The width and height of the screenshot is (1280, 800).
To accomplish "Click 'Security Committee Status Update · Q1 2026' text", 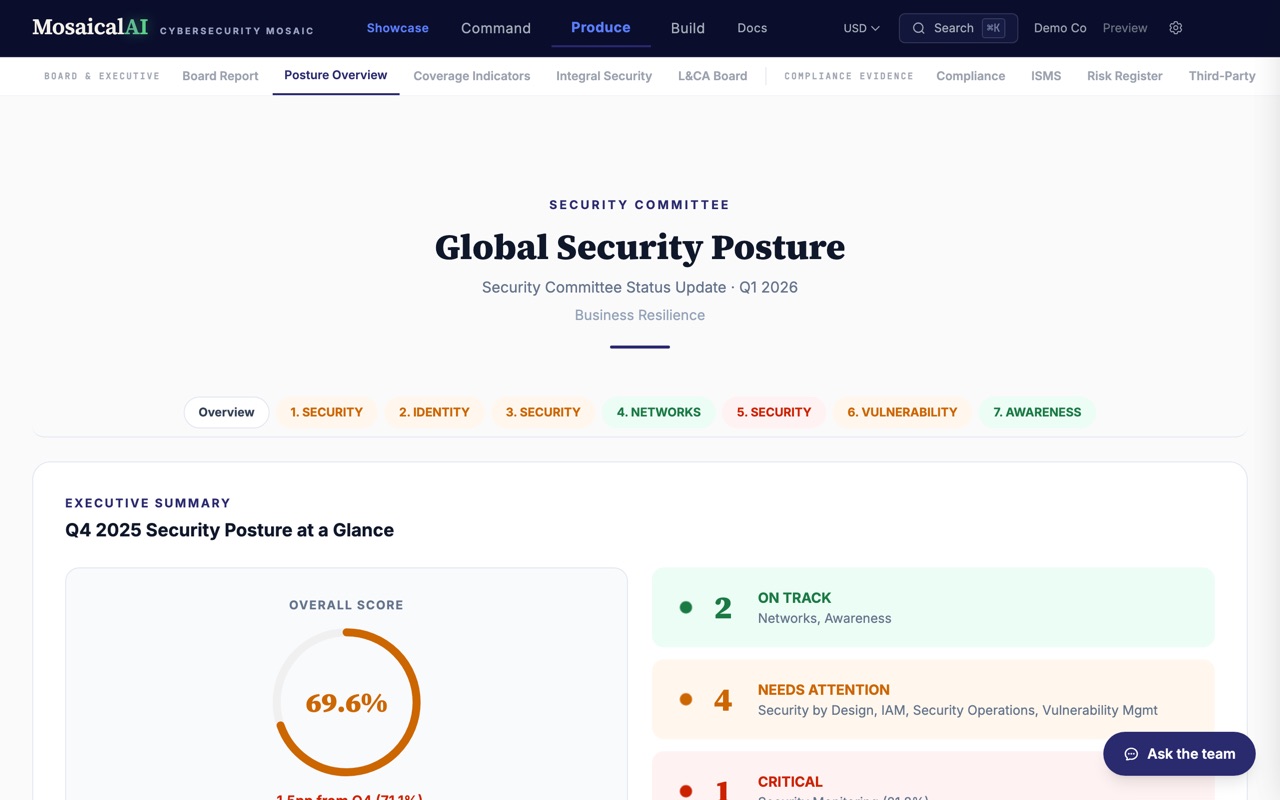I will (640, 287).
